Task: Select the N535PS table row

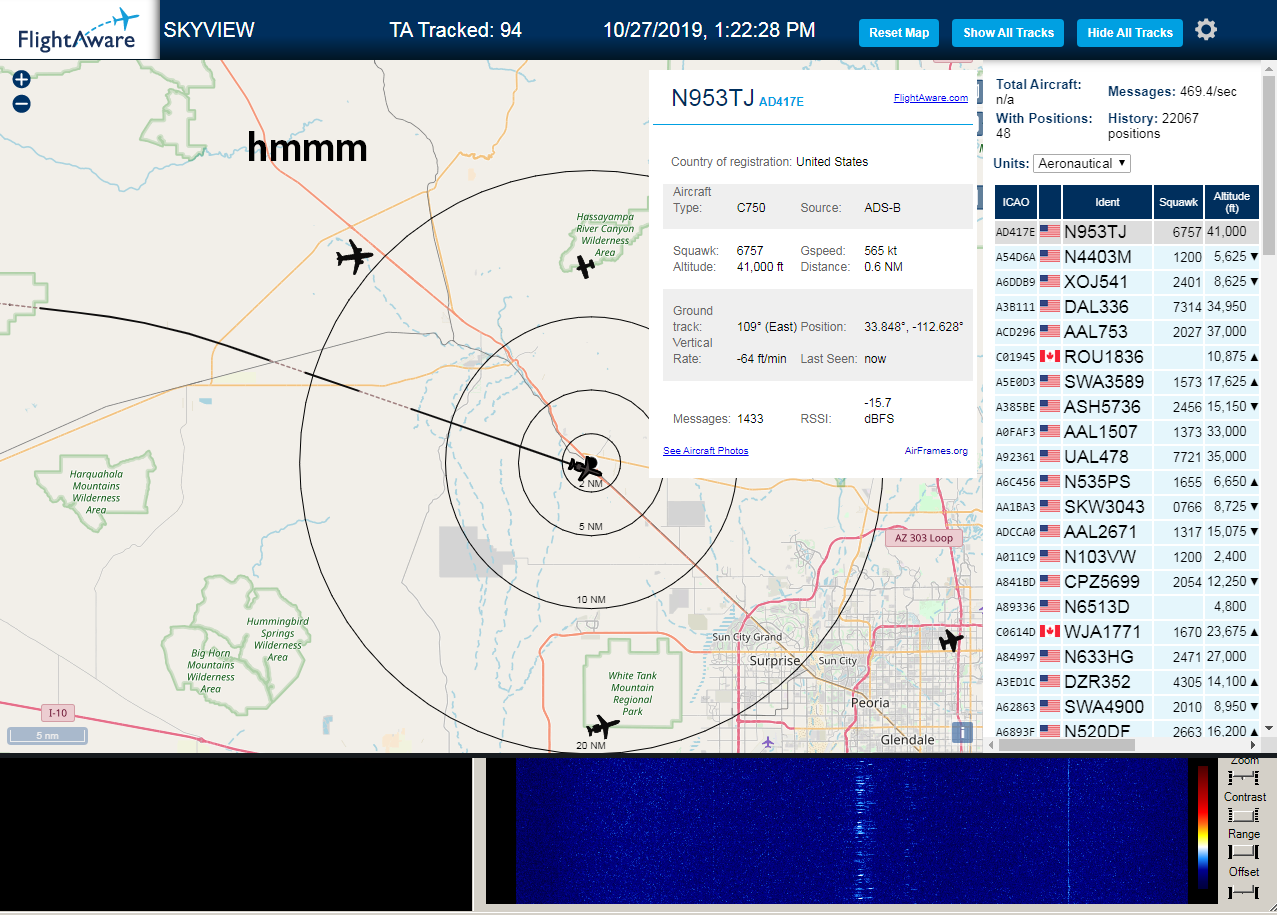Action: [x=1126, y=481]
